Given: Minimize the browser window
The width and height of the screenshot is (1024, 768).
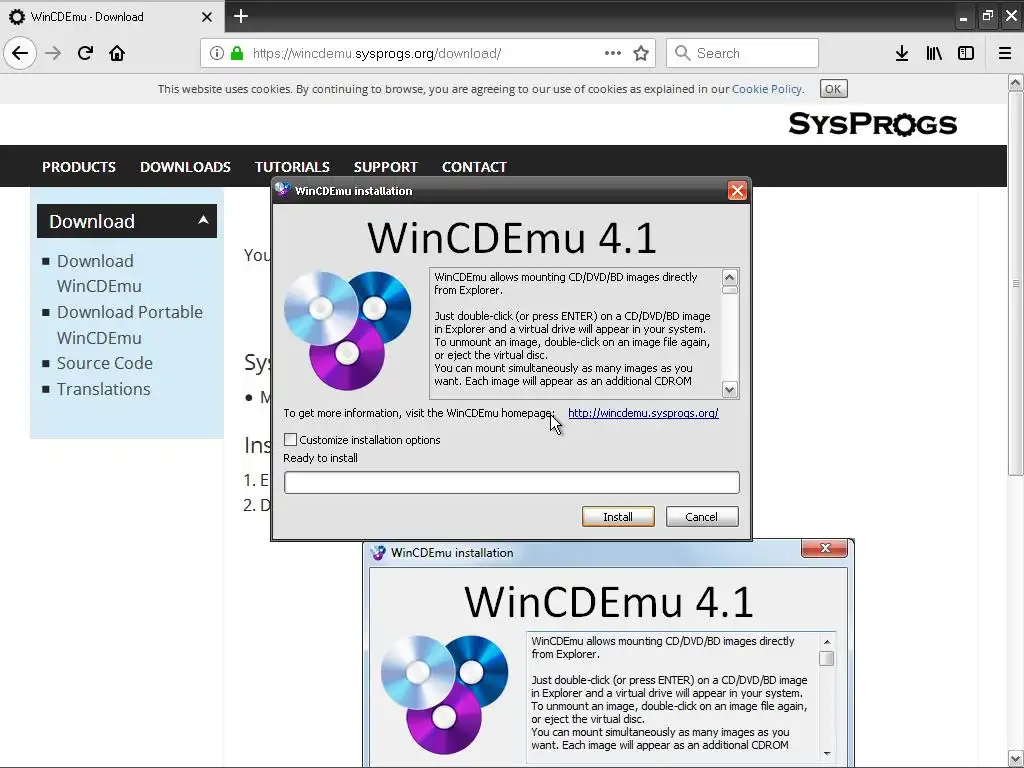Looking at the screenshot, I should tap(963, 18).
